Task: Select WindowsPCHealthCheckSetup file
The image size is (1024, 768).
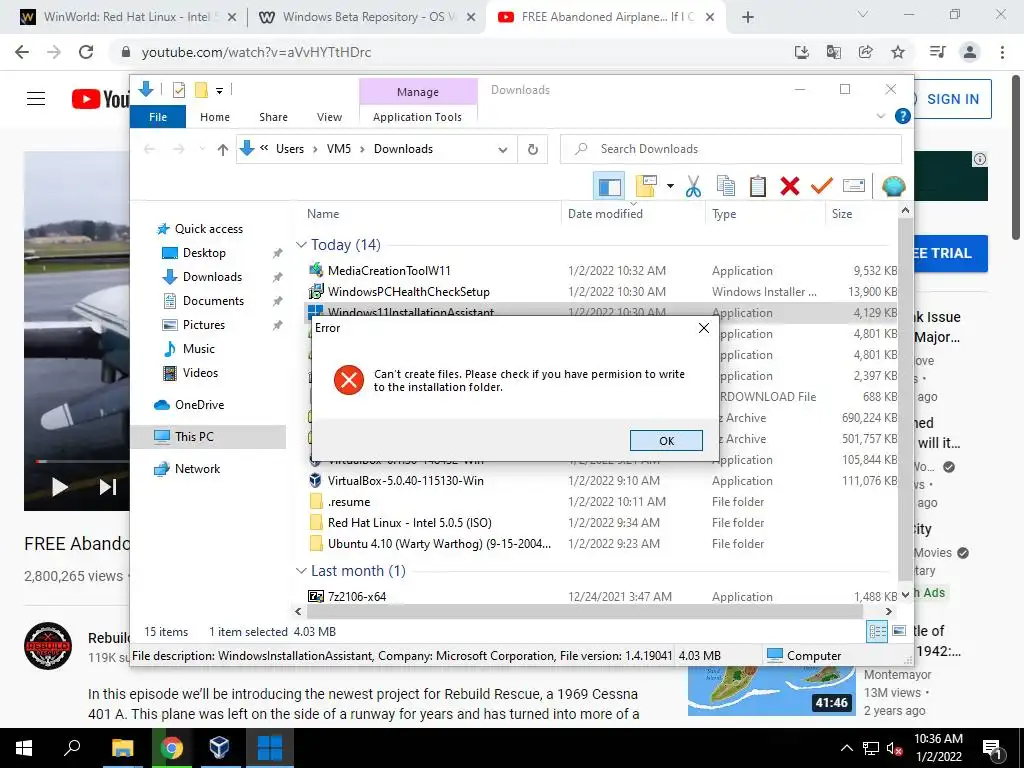Action: (408, 292)
